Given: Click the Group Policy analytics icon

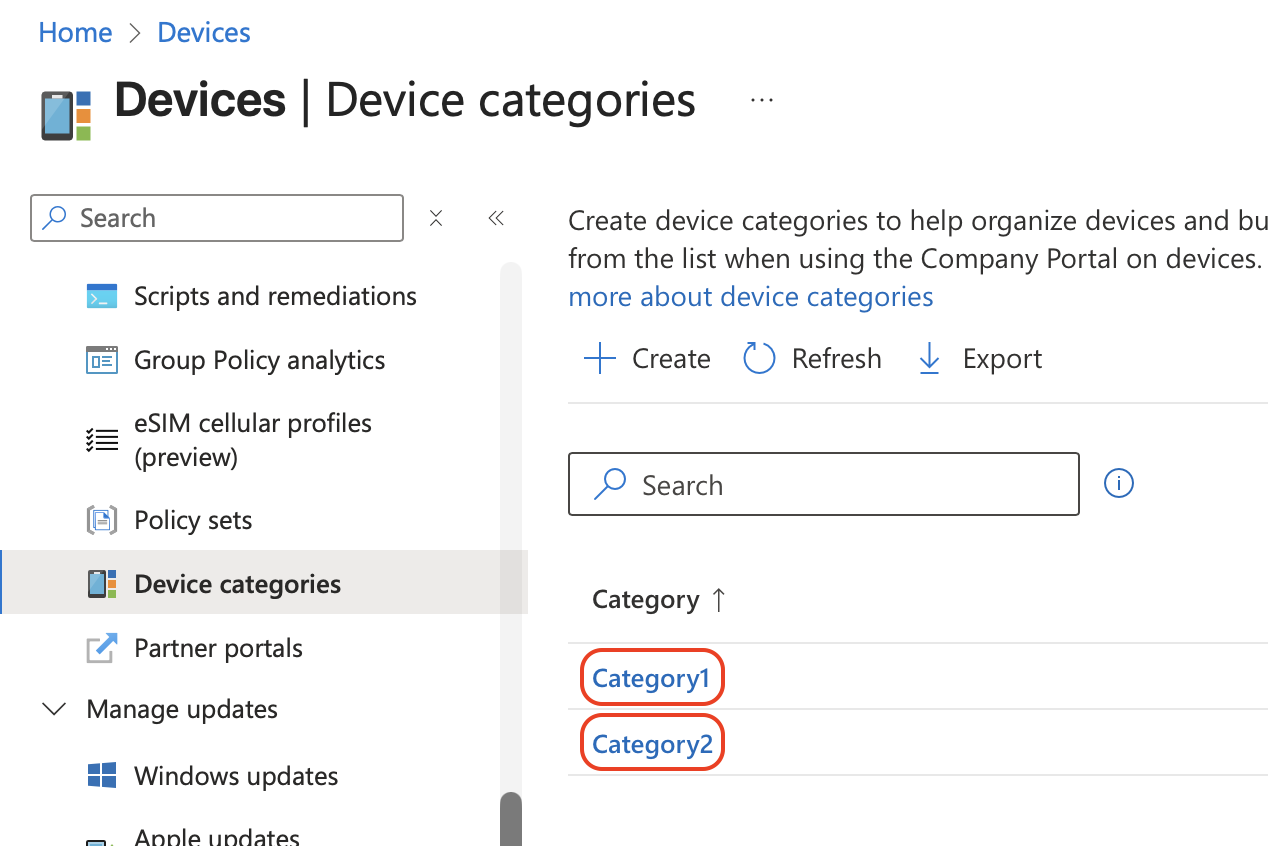Looking at the screenshot, I should click(x=101, y=361).
